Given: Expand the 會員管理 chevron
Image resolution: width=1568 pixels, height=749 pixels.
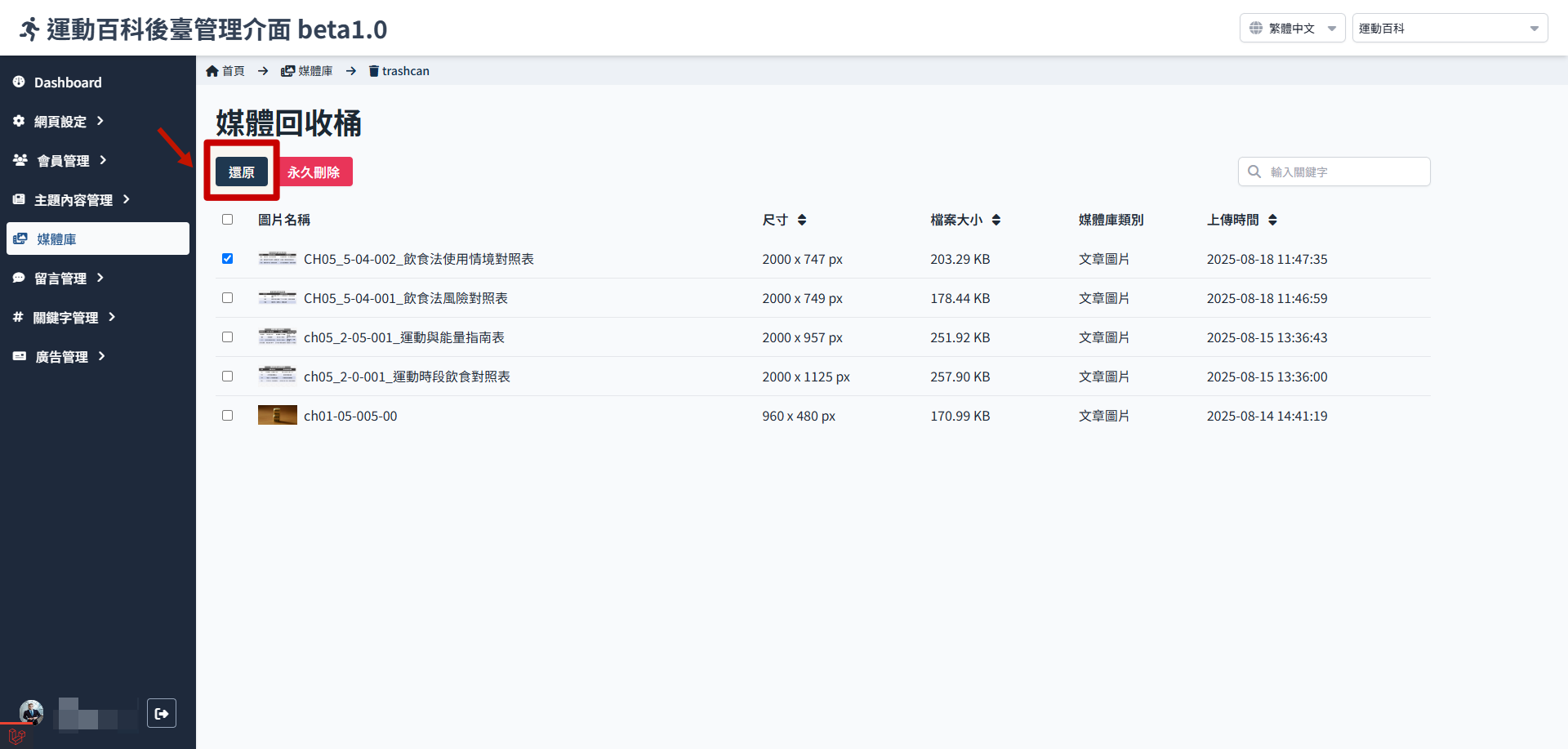Looking at the screenshot, I should (103, 160).
